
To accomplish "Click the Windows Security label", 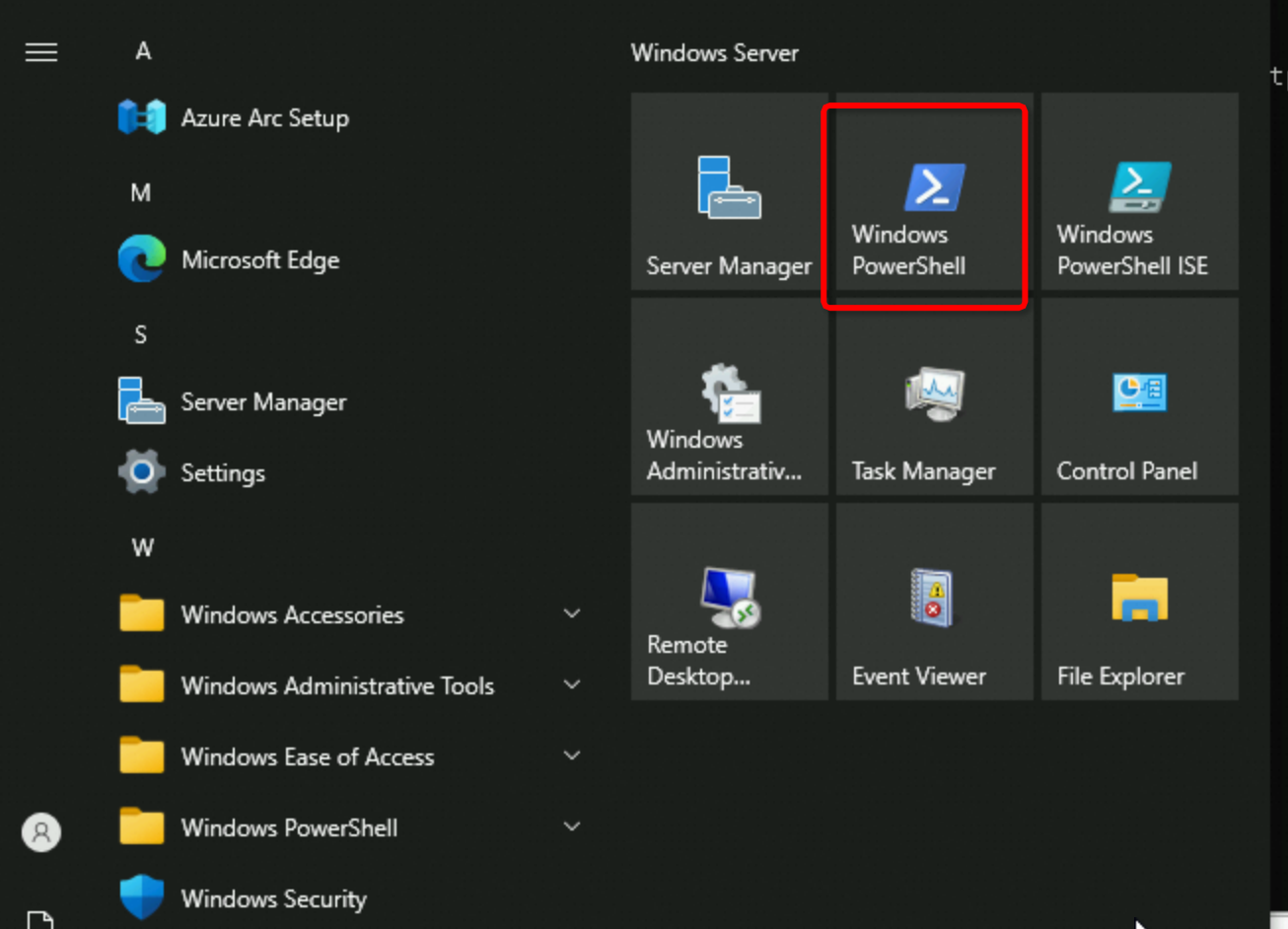I will click(273, 899).
